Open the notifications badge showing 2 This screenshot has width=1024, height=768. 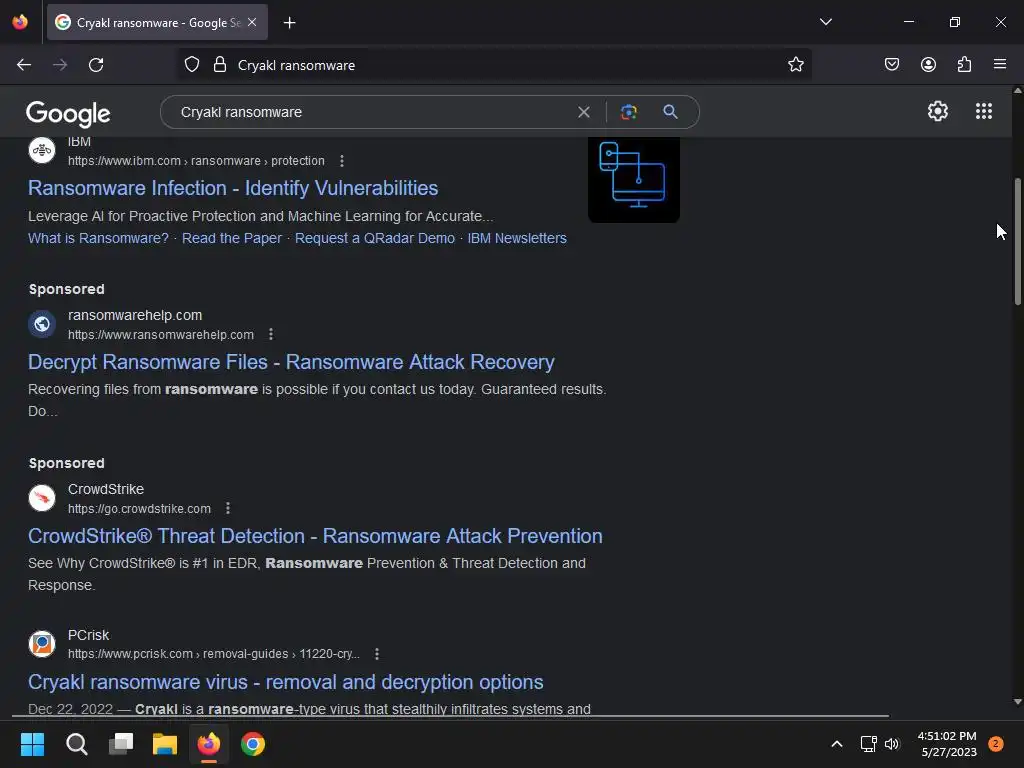(996, 744)
